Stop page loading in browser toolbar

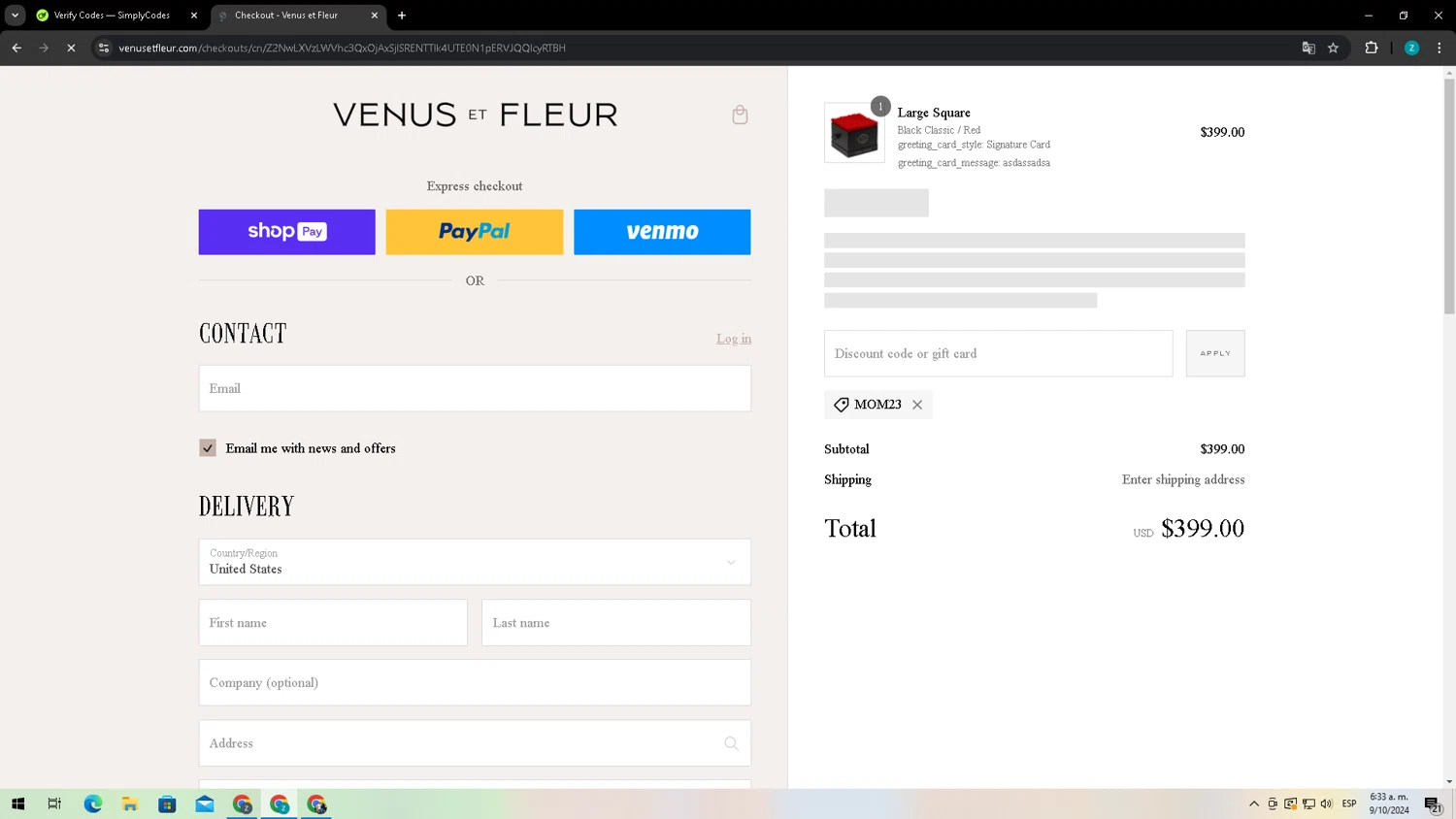71,48
